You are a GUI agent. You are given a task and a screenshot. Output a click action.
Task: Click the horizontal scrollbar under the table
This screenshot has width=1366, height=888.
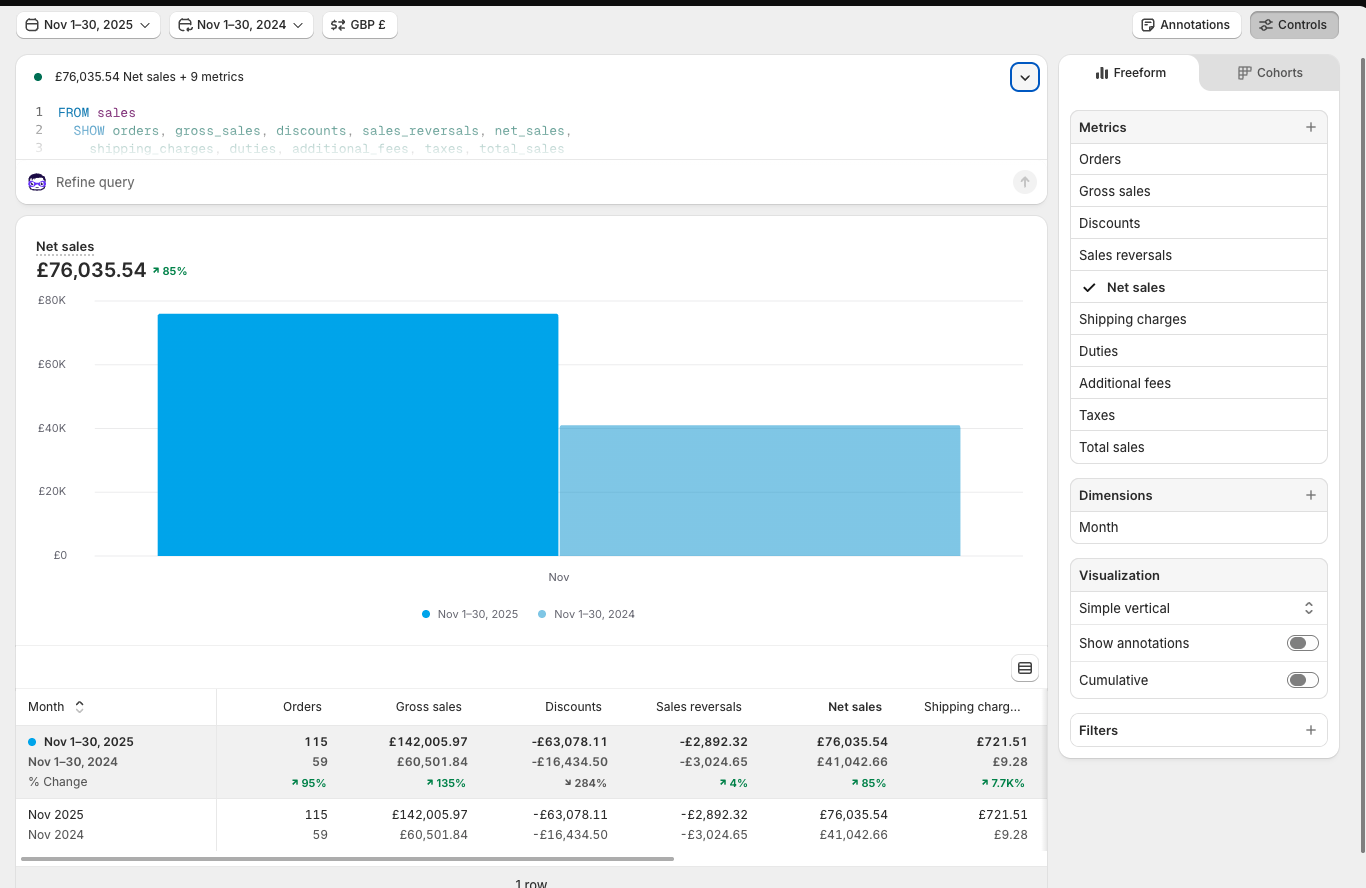[x=347, y=858]
